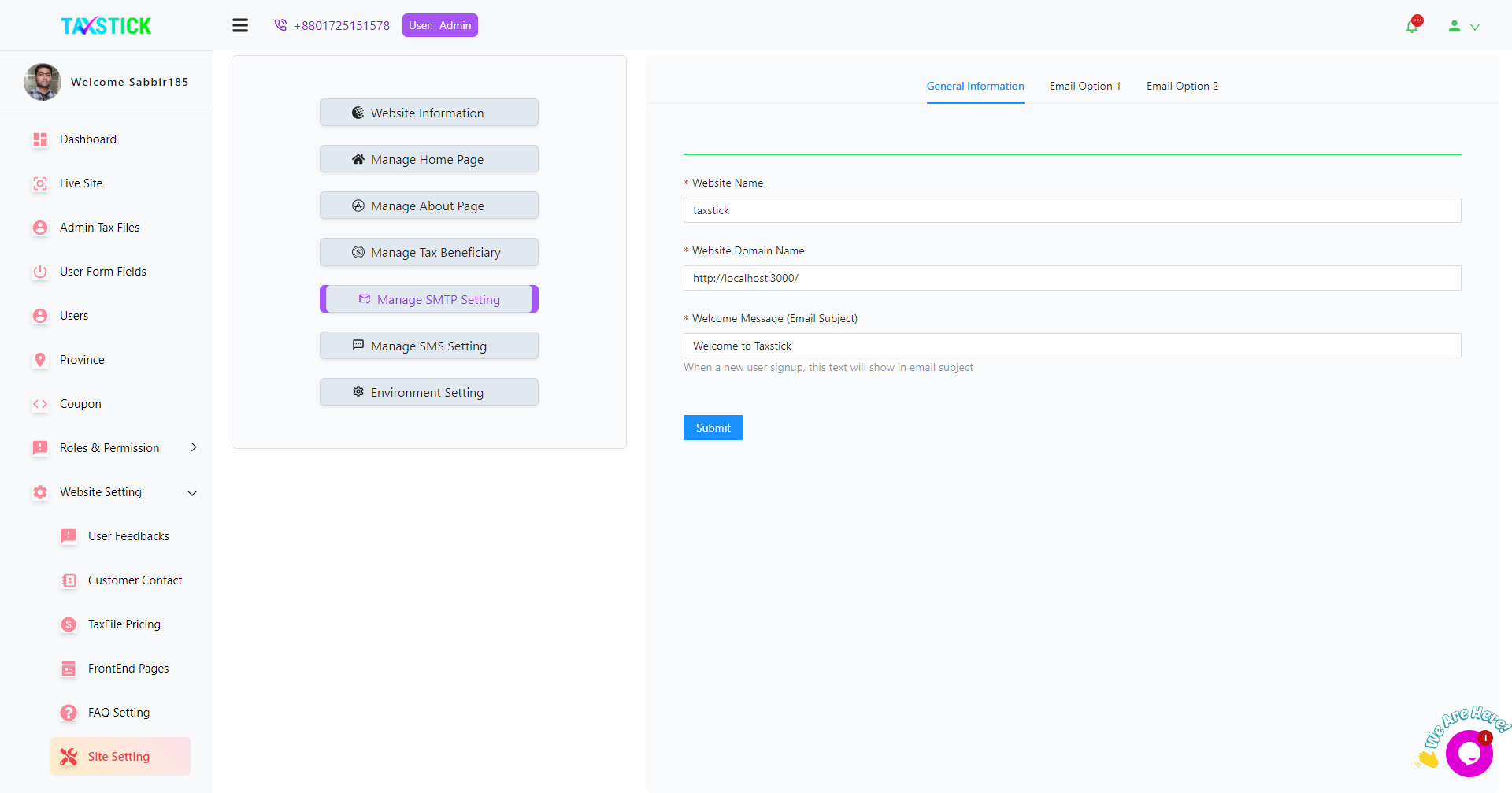This screenshot has width=1512, height=793.
Task: Click the Dashboard sidebar icon
Action: pos(40,139)
